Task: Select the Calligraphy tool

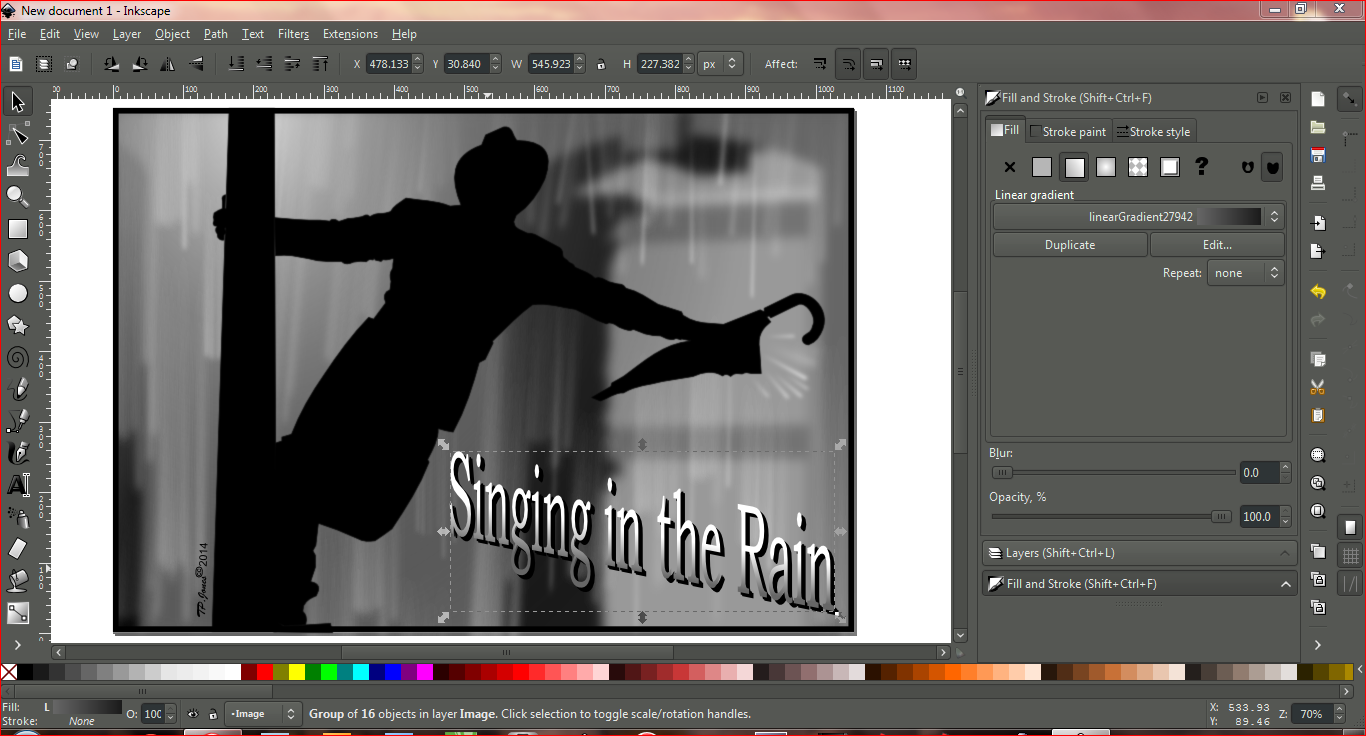Action: (x=18, y=452)
